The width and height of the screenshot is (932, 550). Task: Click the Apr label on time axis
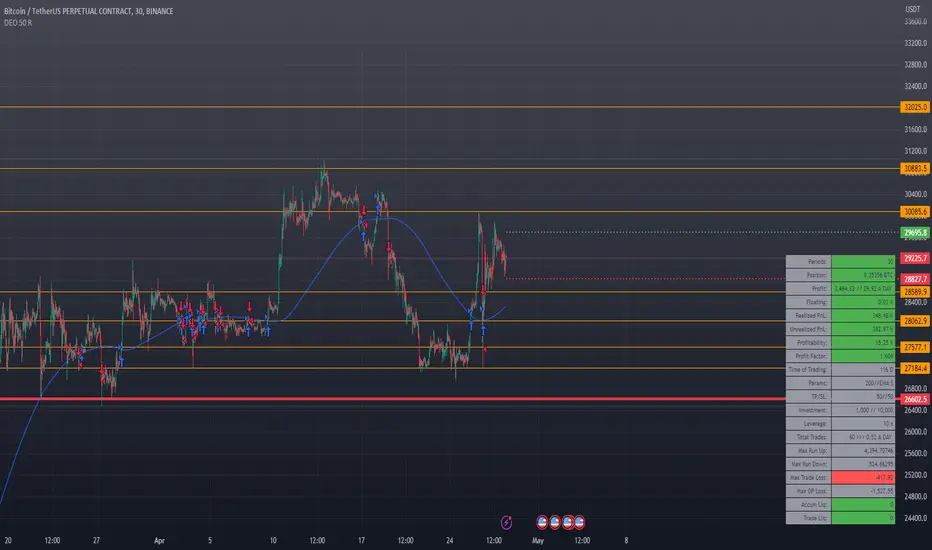(x=159, y=540)
